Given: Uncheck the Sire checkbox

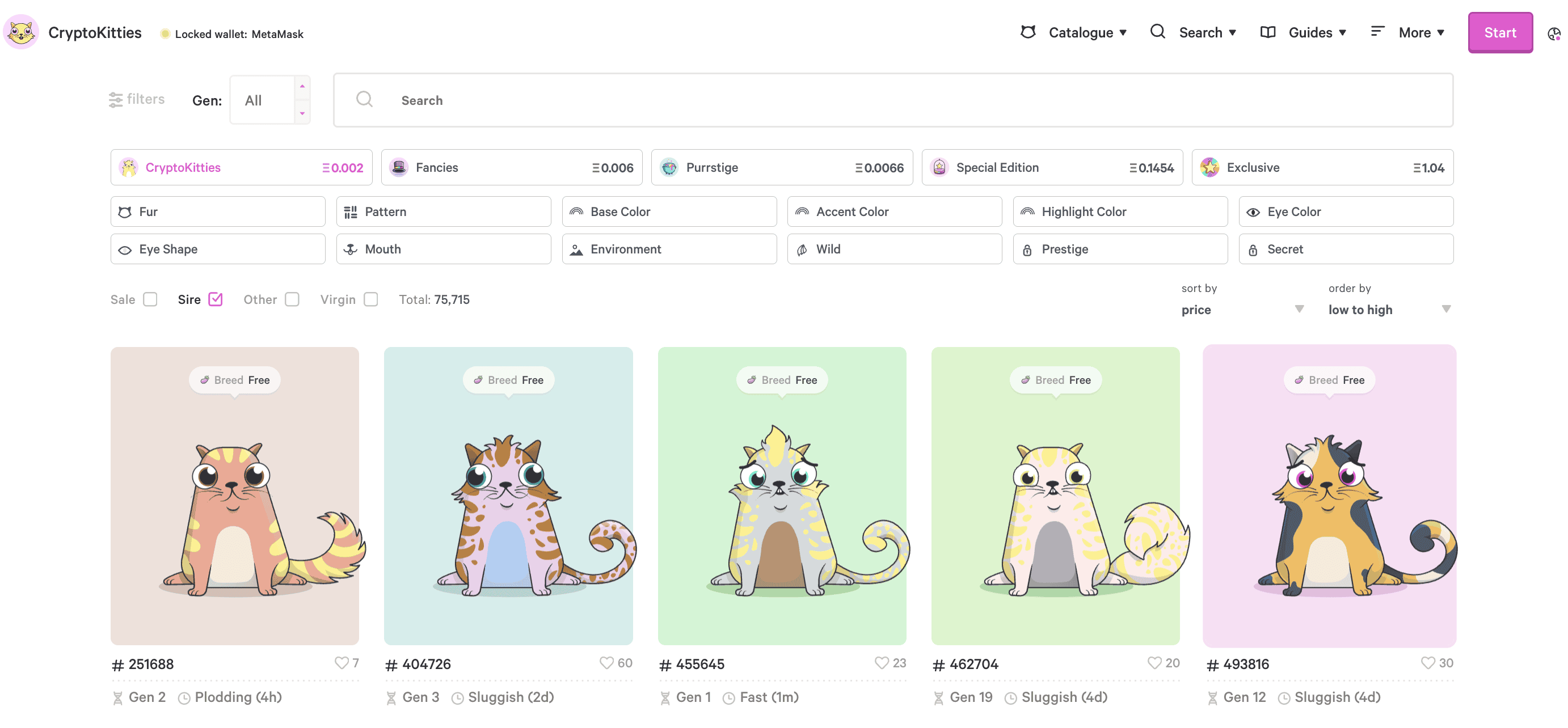Looking at the screenshot, I should pyautogui.click(x=216, y=299).
